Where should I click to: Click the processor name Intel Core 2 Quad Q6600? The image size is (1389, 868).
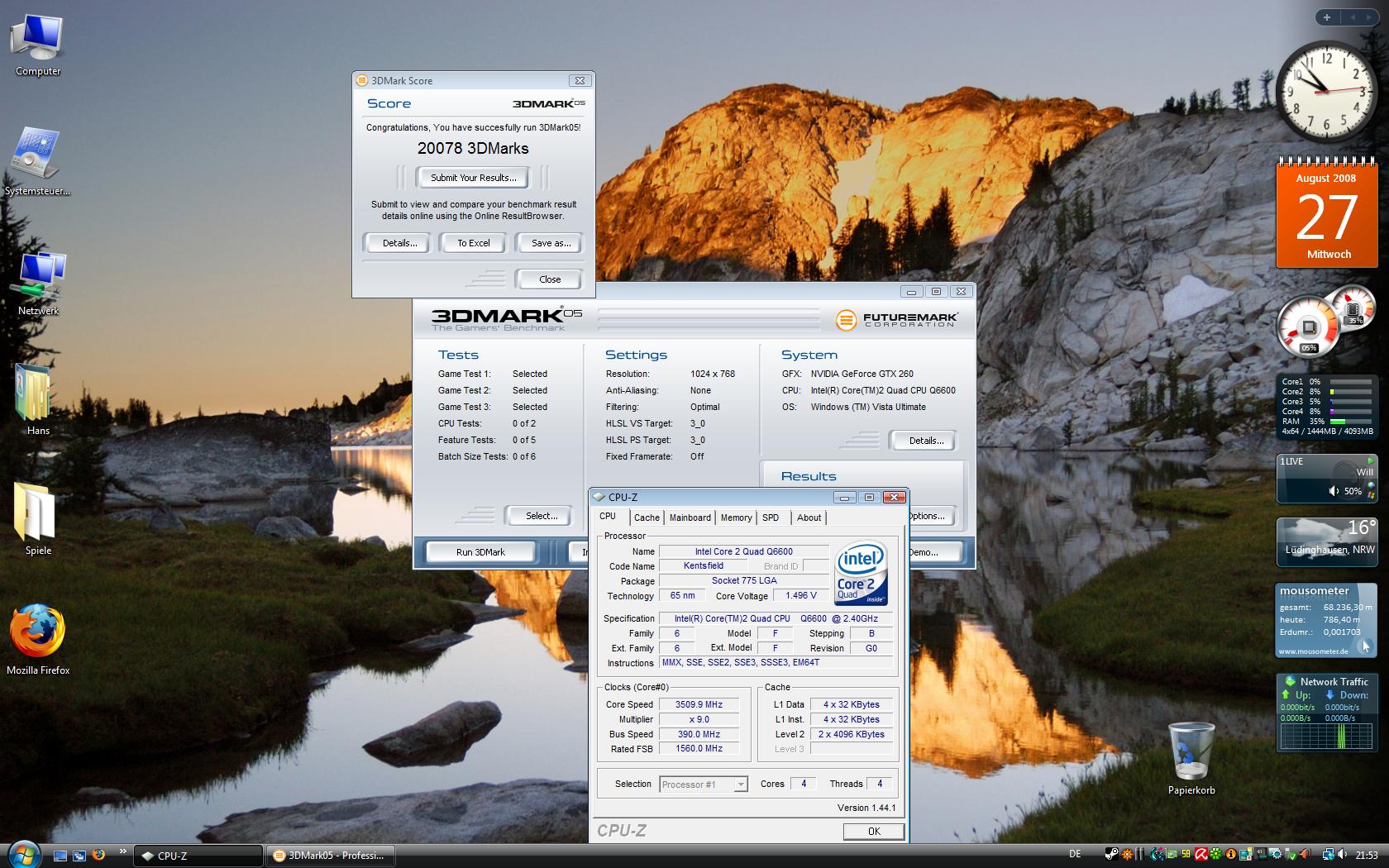click(743, 551)
